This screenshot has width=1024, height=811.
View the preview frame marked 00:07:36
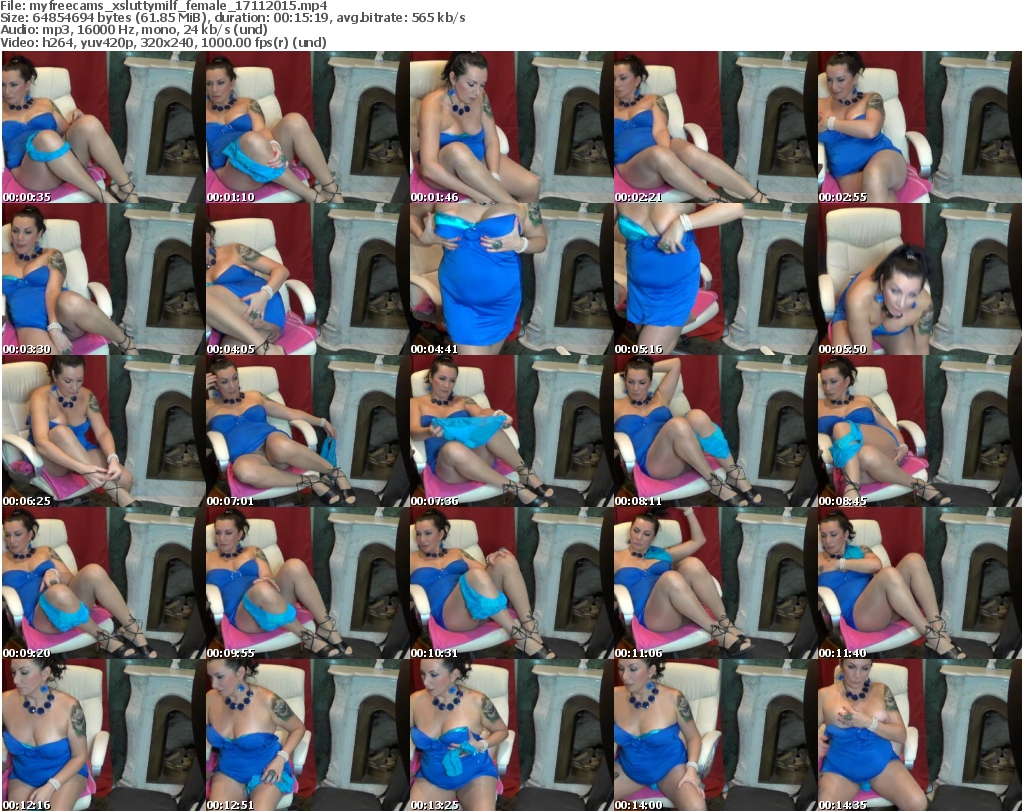[511, 432]
